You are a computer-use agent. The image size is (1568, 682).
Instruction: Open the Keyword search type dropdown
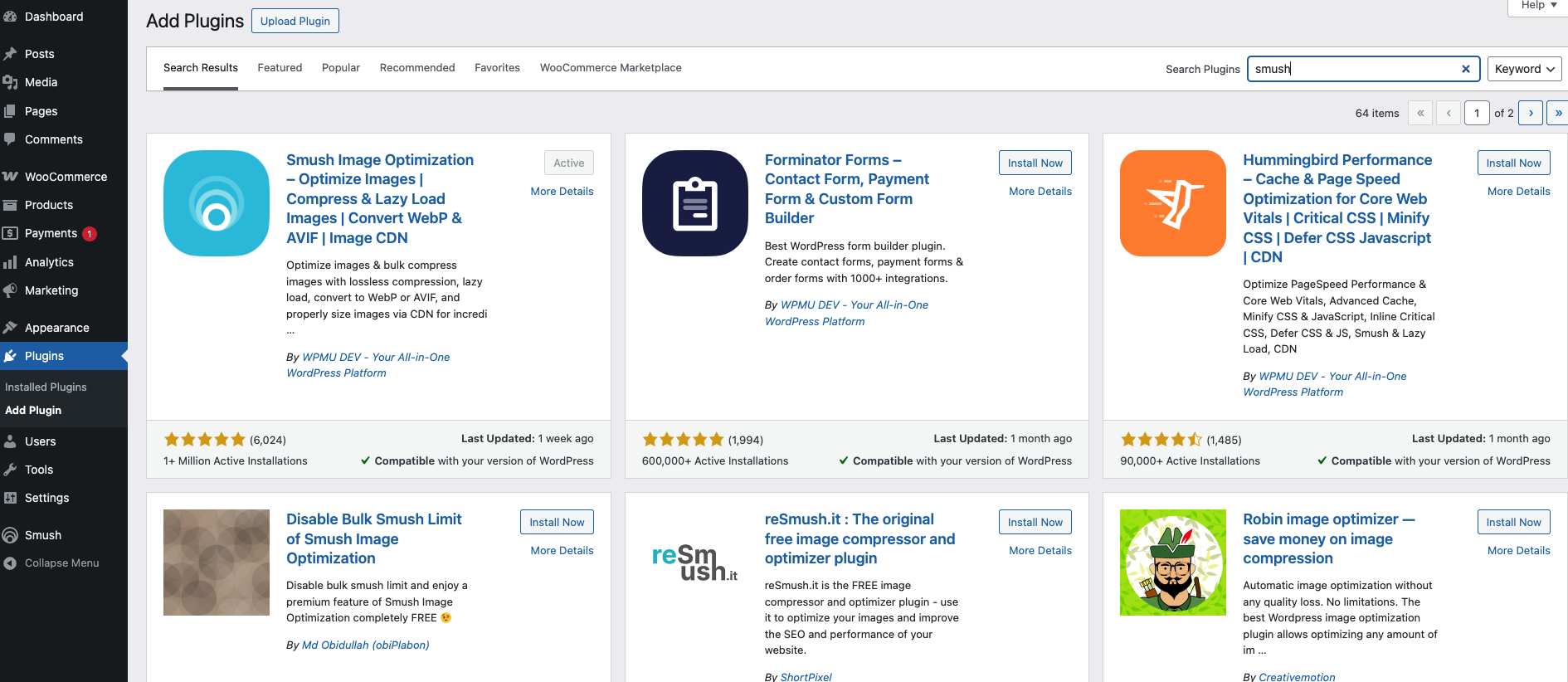click(x=1524, y=69)
